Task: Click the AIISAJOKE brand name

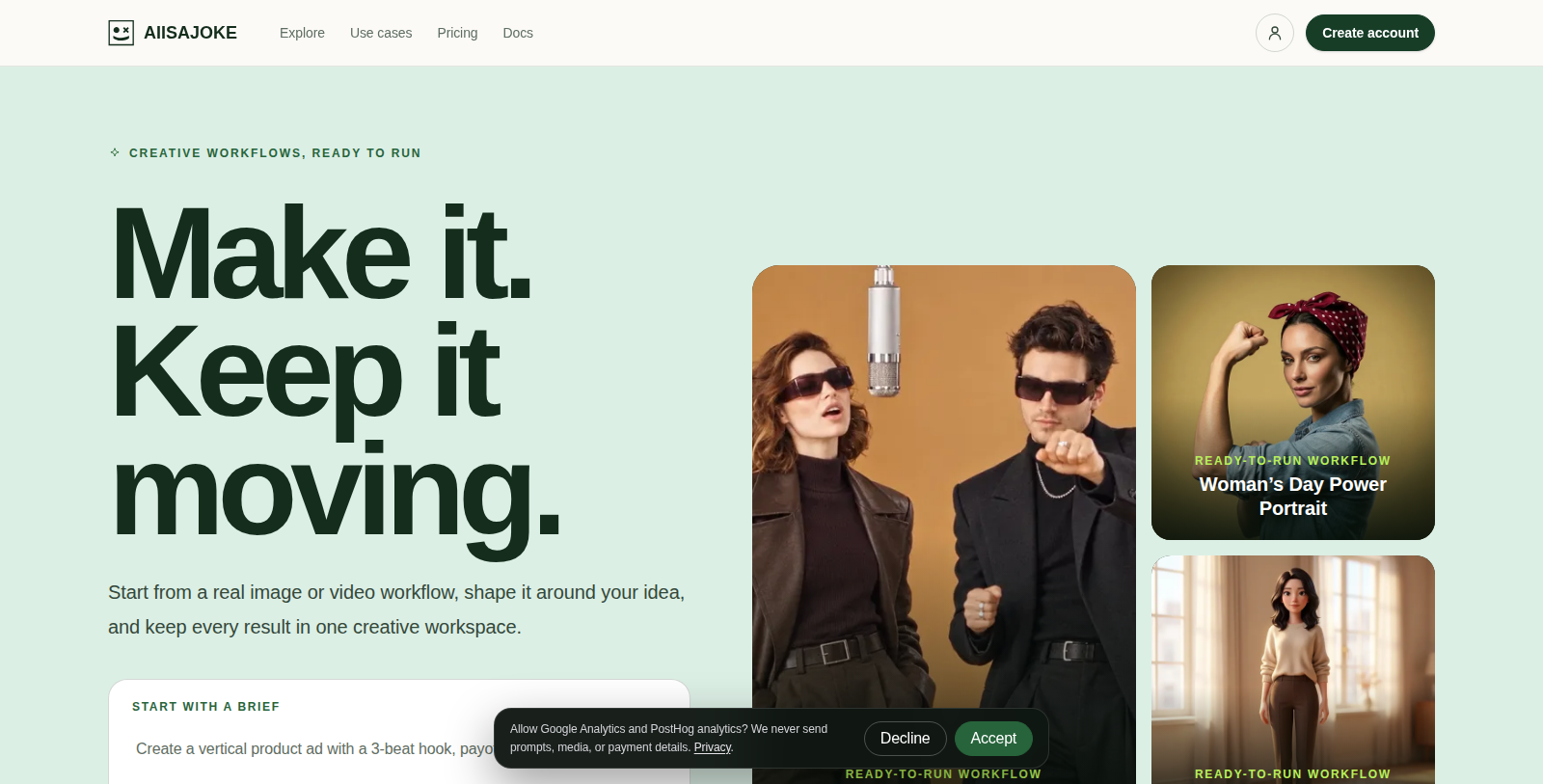Action: [190, 33]
